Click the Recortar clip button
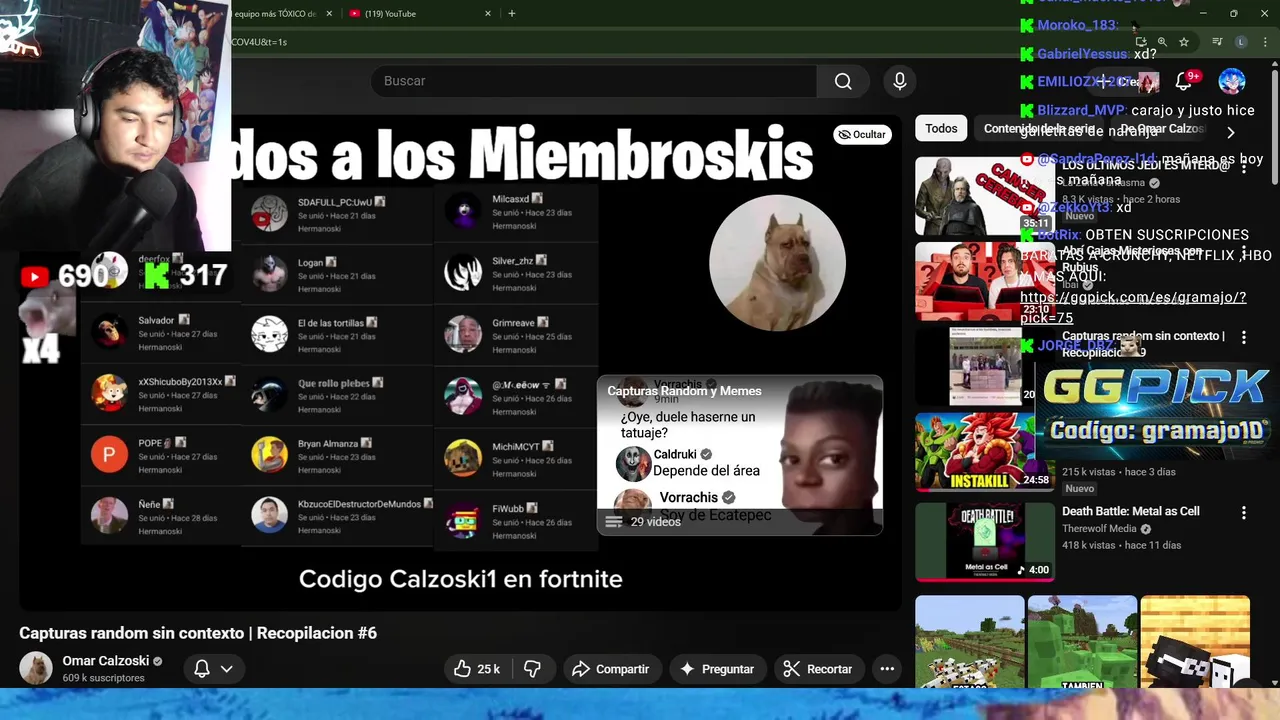The image size is (1280, 720). [x=817, y=669]
